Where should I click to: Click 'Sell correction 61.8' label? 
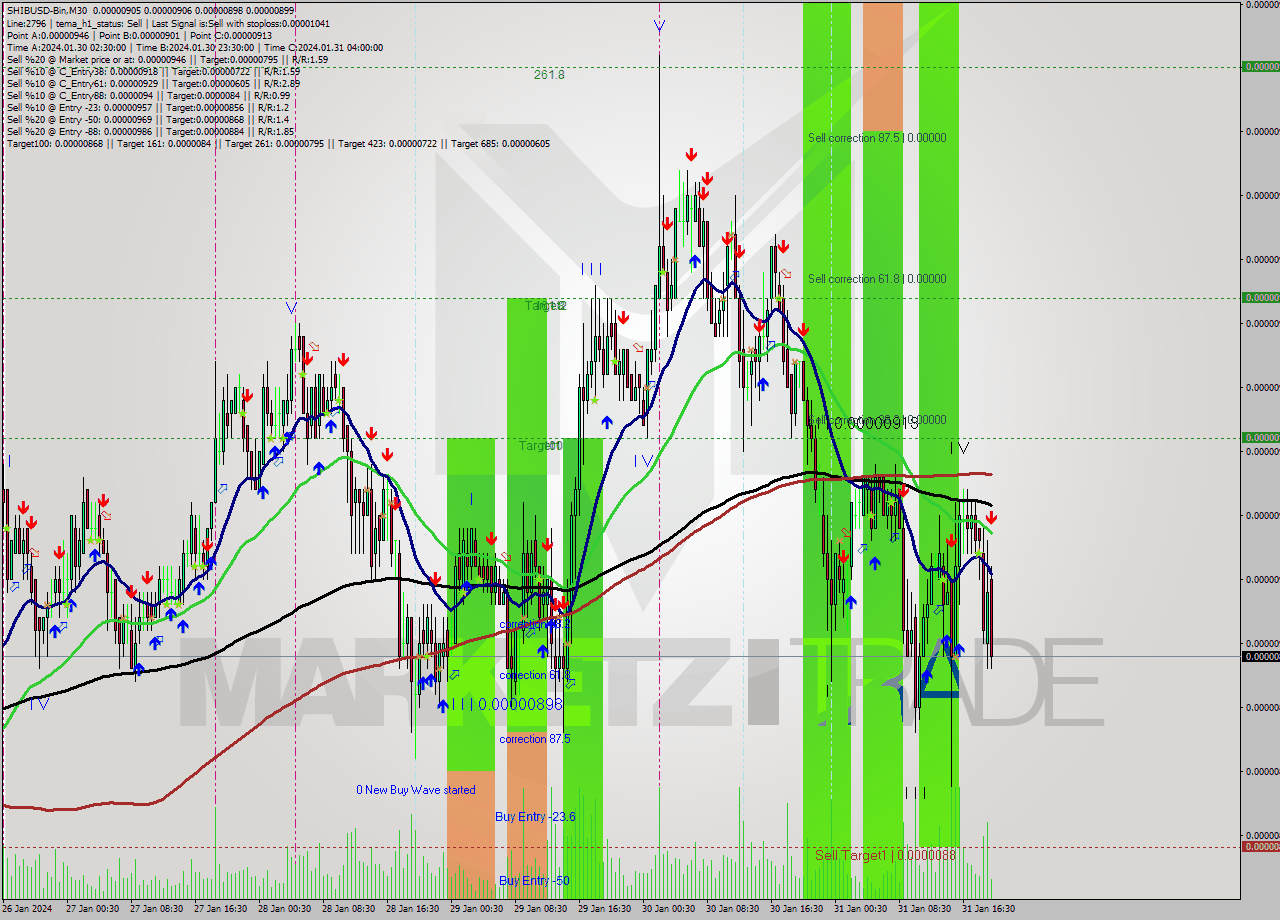tap(877, 279)
